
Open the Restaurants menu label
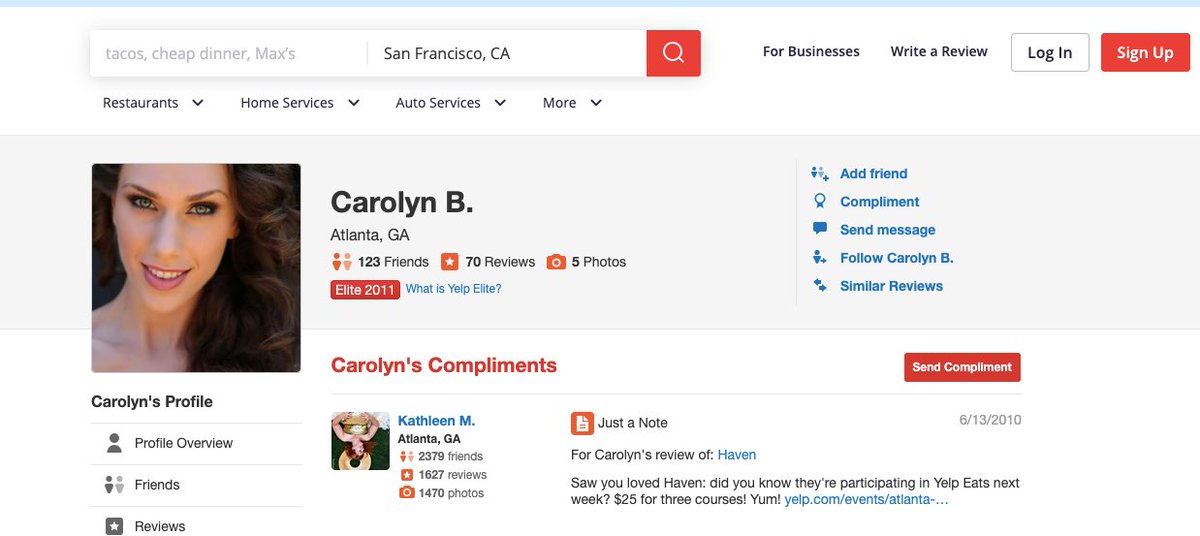pyautogui.click(x=141, y=103)
